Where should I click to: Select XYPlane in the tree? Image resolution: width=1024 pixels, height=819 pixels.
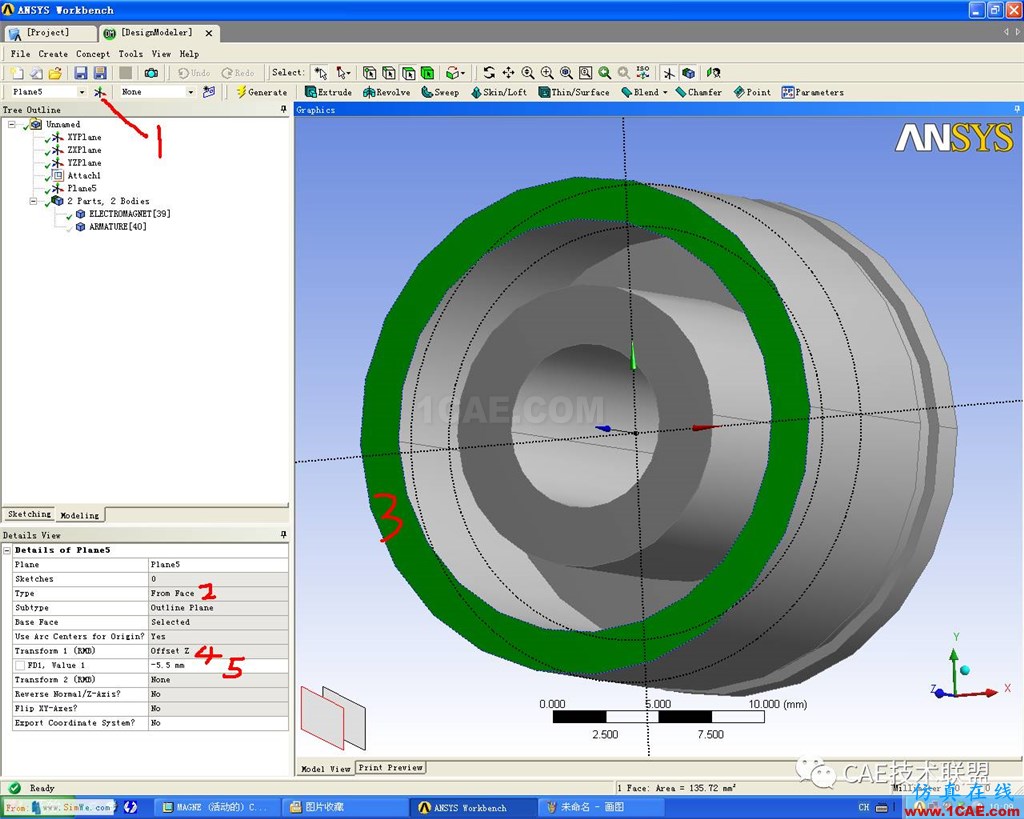(84, 137)
